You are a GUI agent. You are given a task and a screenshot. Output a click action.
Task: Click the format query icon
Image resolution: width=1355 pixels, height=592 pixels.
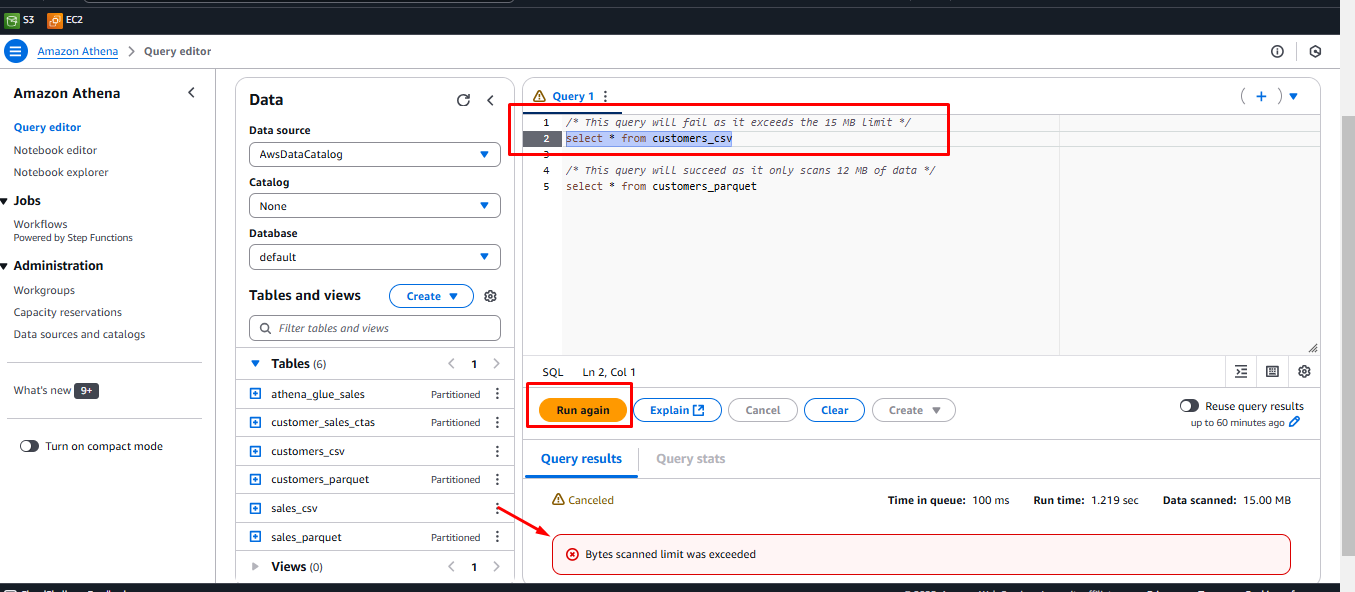click(1241, 371)
